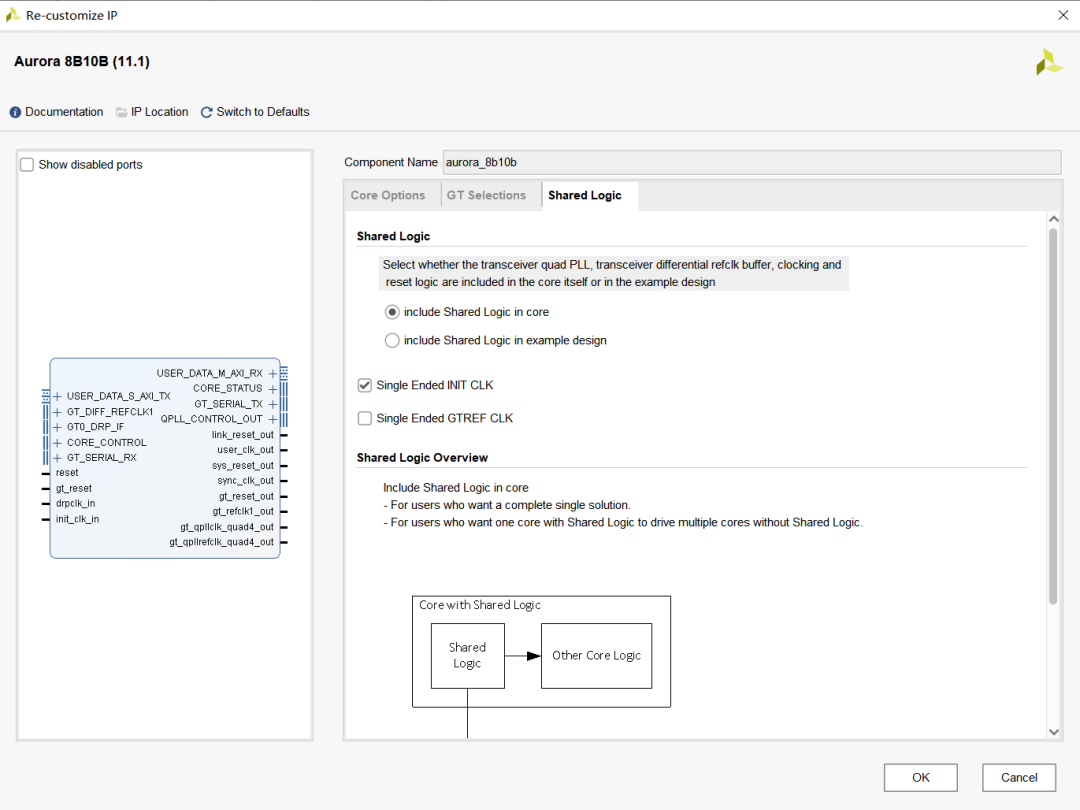Click the scrollbar down arrow
This screenshot has width=1080, height=810.
pos(1053,732)
